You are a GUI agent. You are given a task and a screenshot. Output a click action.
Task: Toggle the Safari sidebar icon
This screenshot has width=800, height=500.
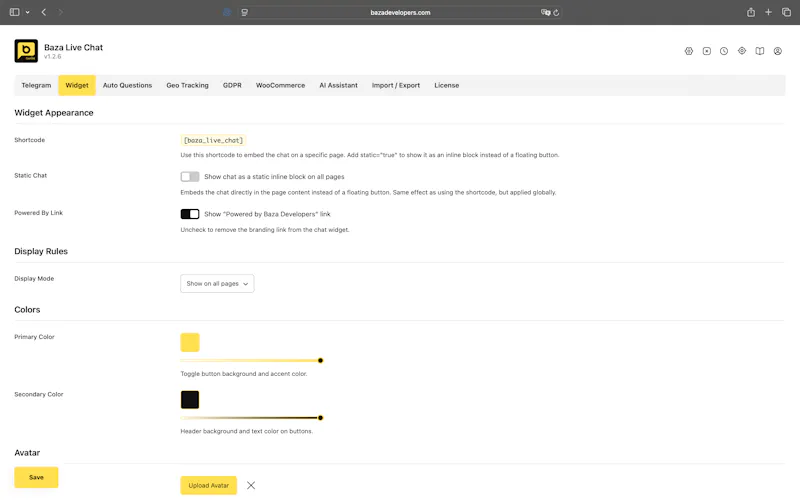(x=14, y=12)
